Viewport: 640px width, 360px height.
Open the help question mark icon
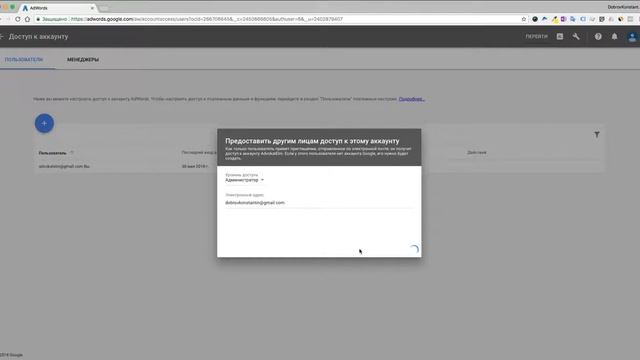[598, 37]
